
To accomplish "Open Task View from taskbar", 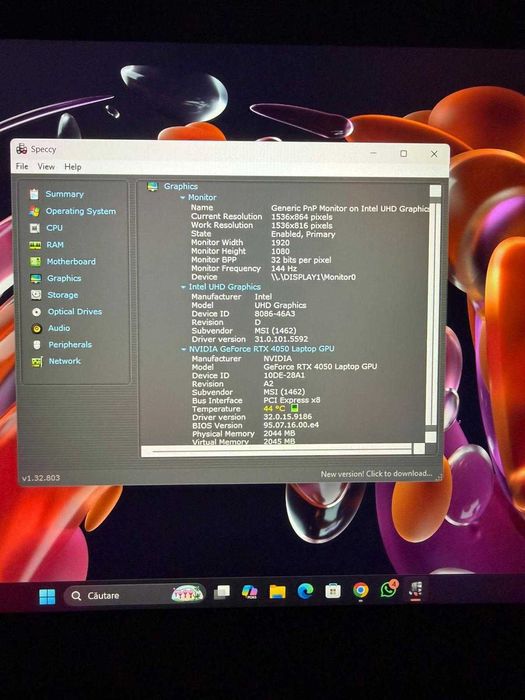I will coord(222,592).
